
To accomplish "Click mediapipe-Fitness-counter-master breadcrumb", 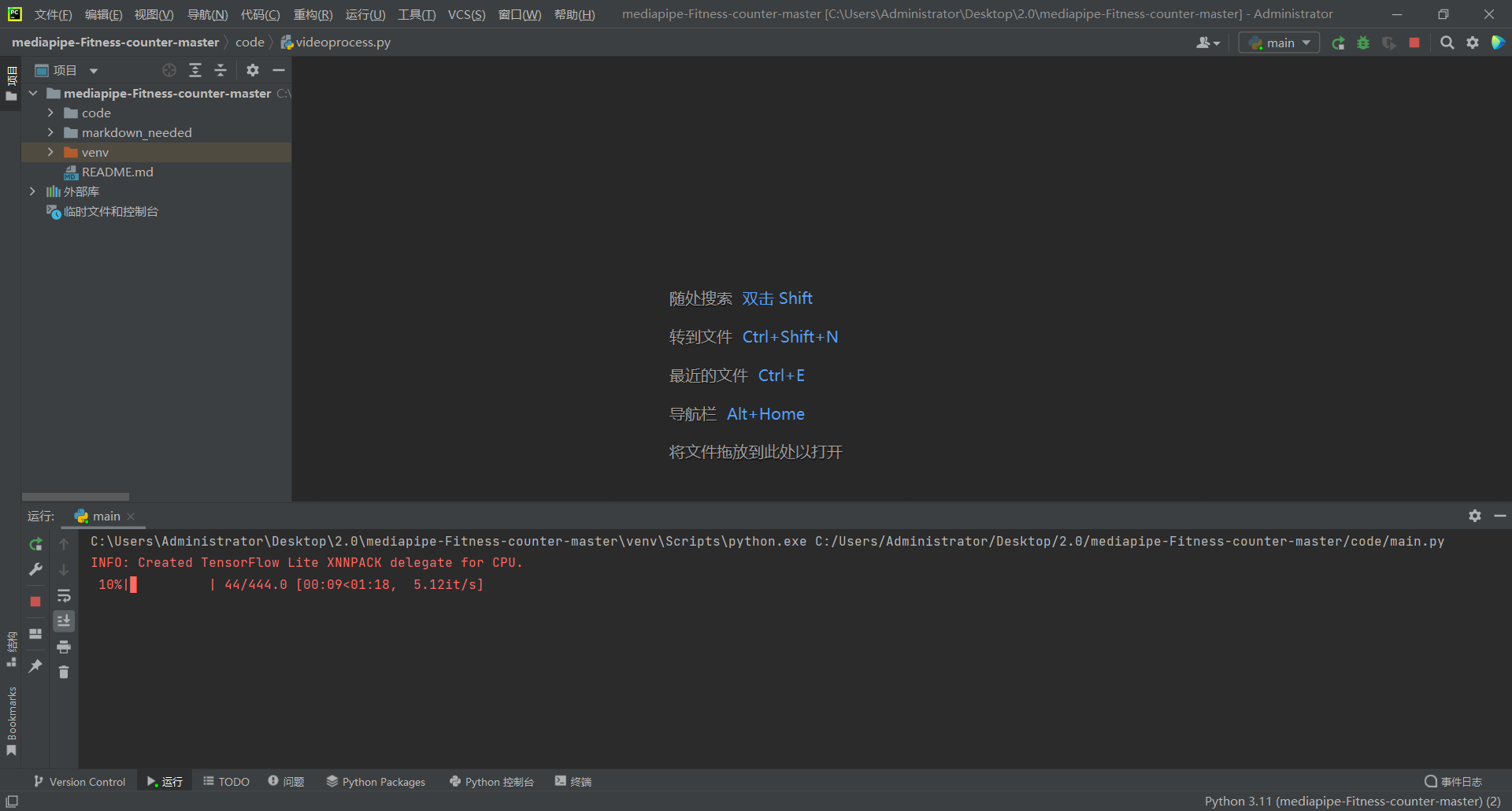I will (x=115, y=43).
